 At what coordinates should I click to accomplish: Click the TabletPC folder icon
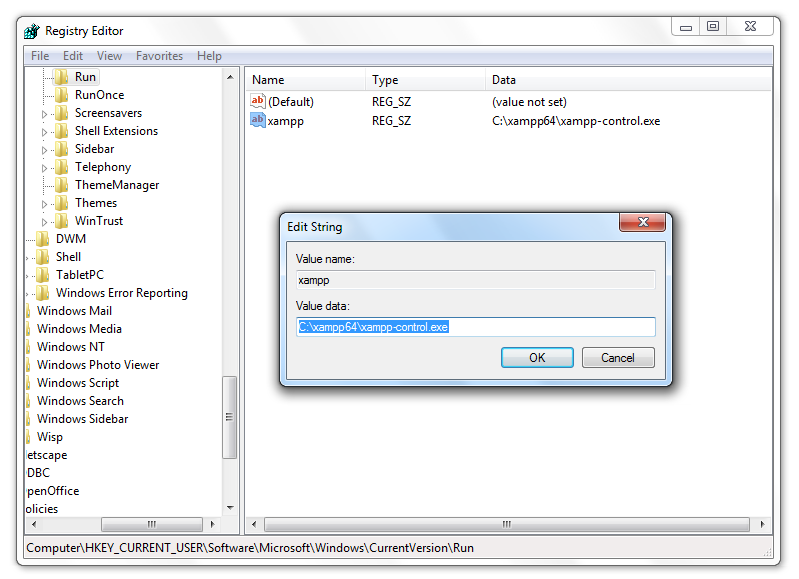point(42,275)
